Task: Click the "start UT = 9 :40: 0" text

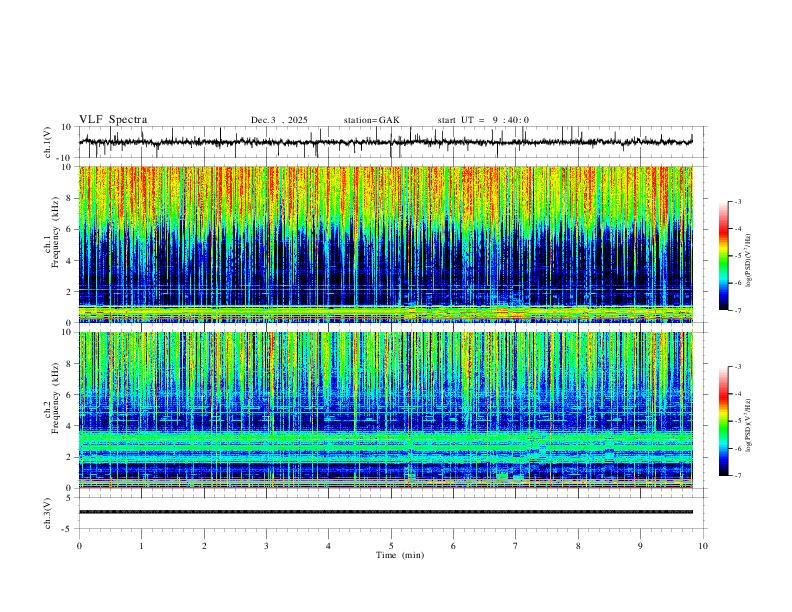Action: click(x=483, y=120)
